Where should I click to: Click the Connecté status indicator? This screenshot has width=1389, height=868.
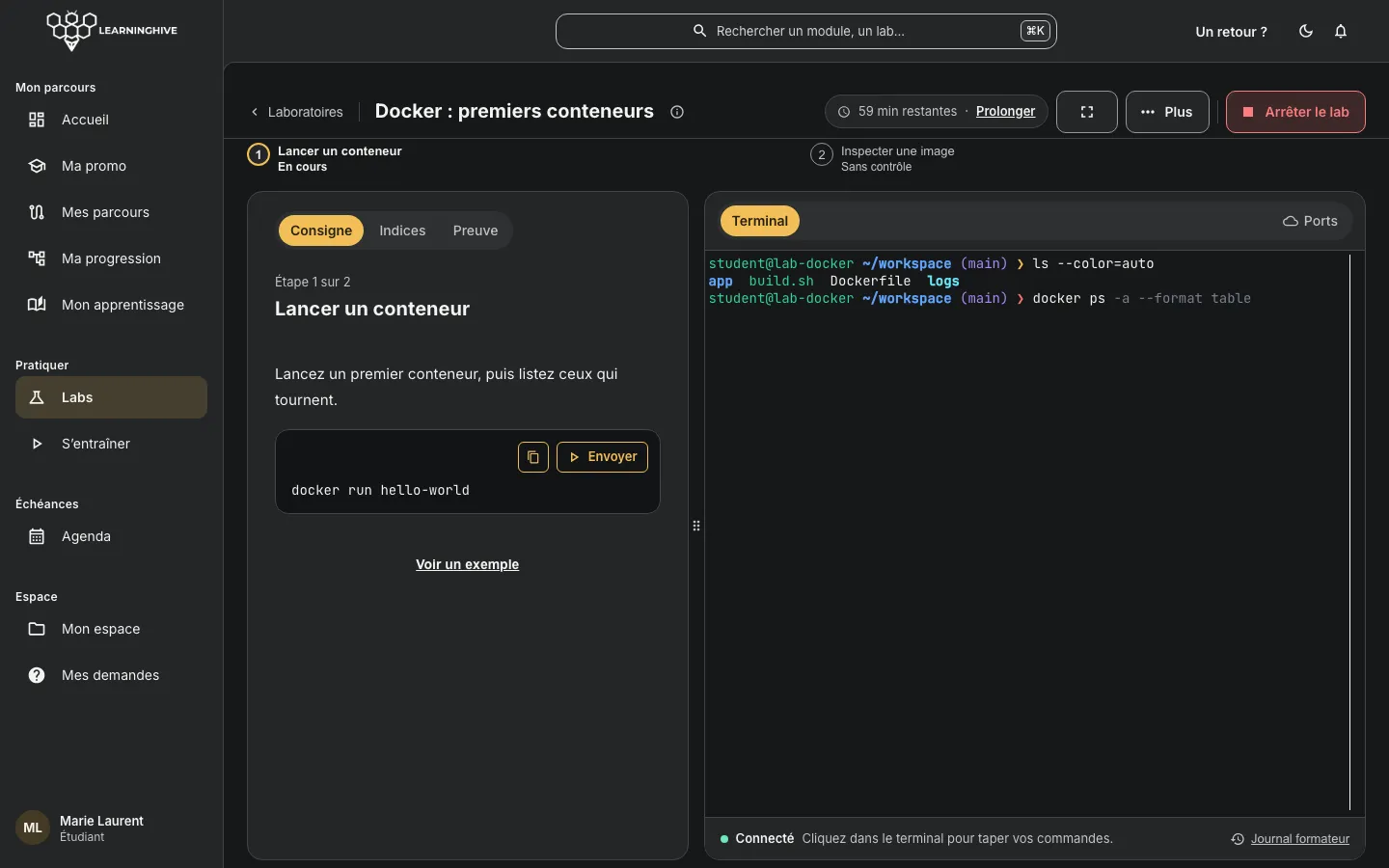click(x=757, y=839)
